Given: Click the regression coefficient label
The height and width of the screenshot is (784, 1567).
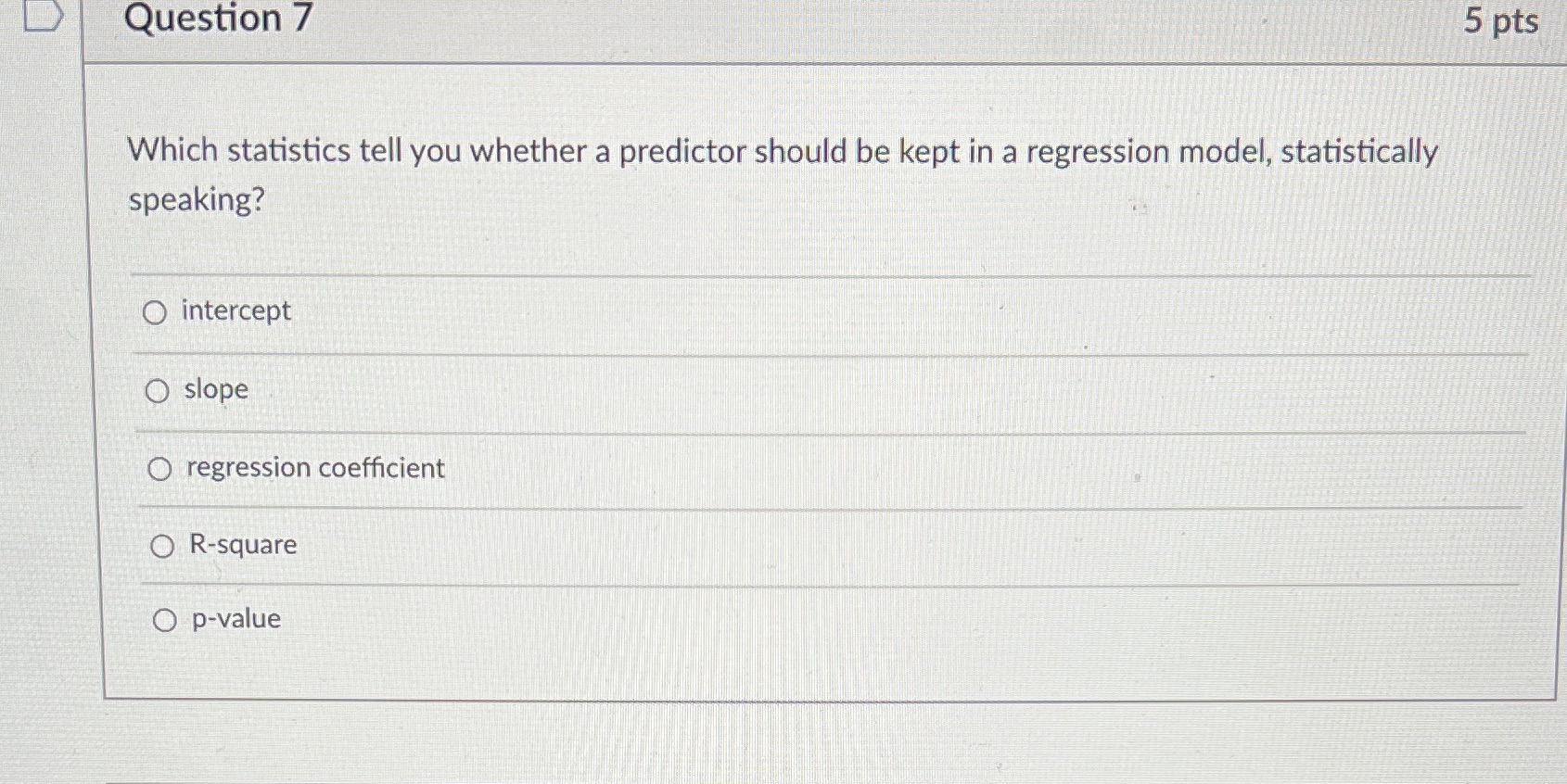Looking at the screenshot, I should point(314,468).
